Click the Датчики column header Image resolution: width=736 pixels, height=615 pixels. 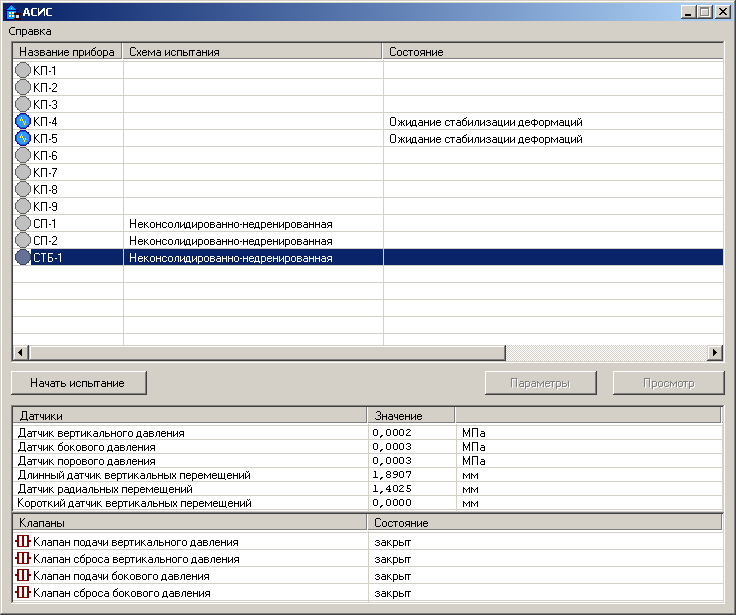click(x=189, y=415)
